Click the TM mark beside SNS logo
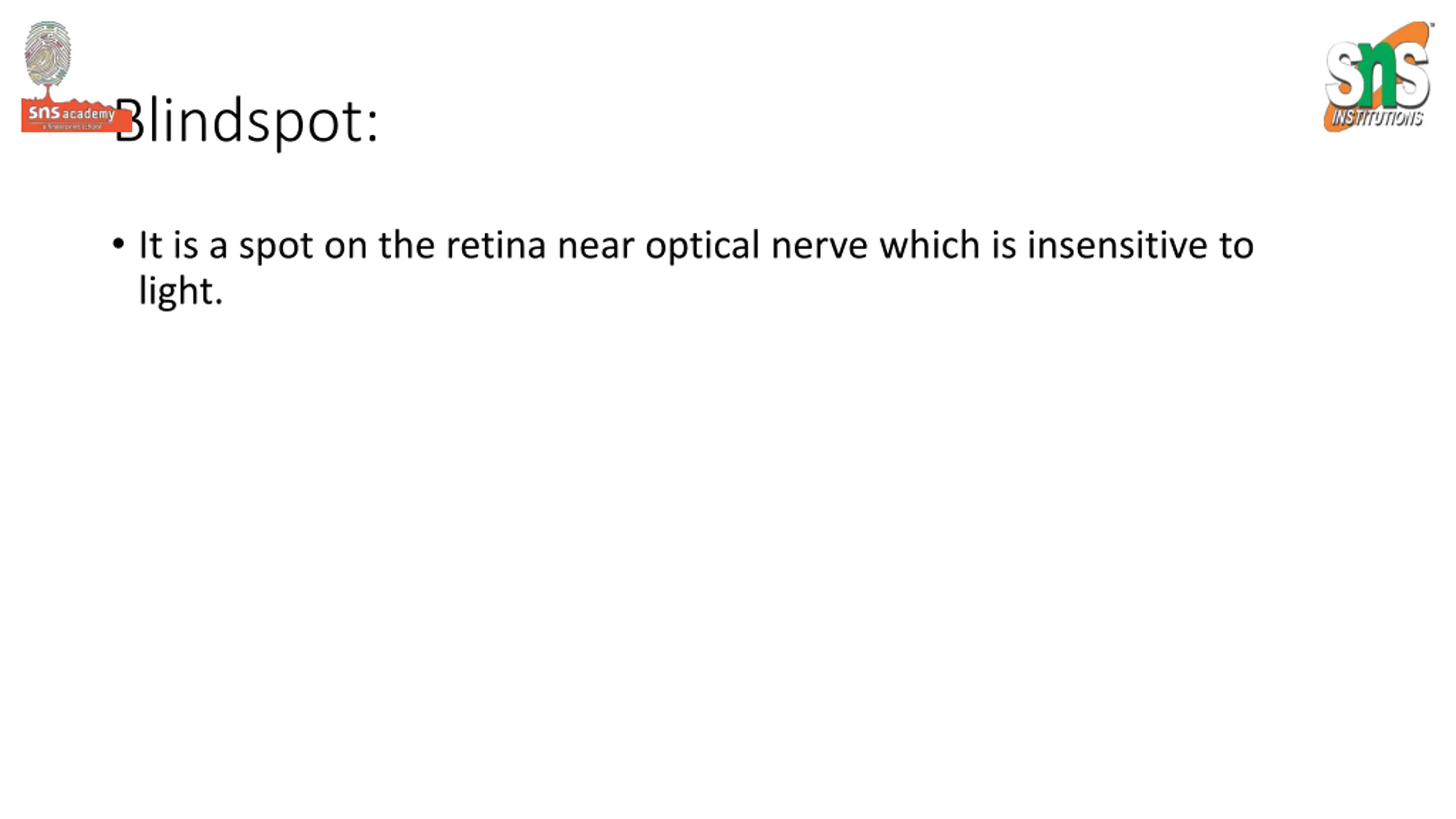This screenshot has width=1456, height=819. pos(1432,25)
